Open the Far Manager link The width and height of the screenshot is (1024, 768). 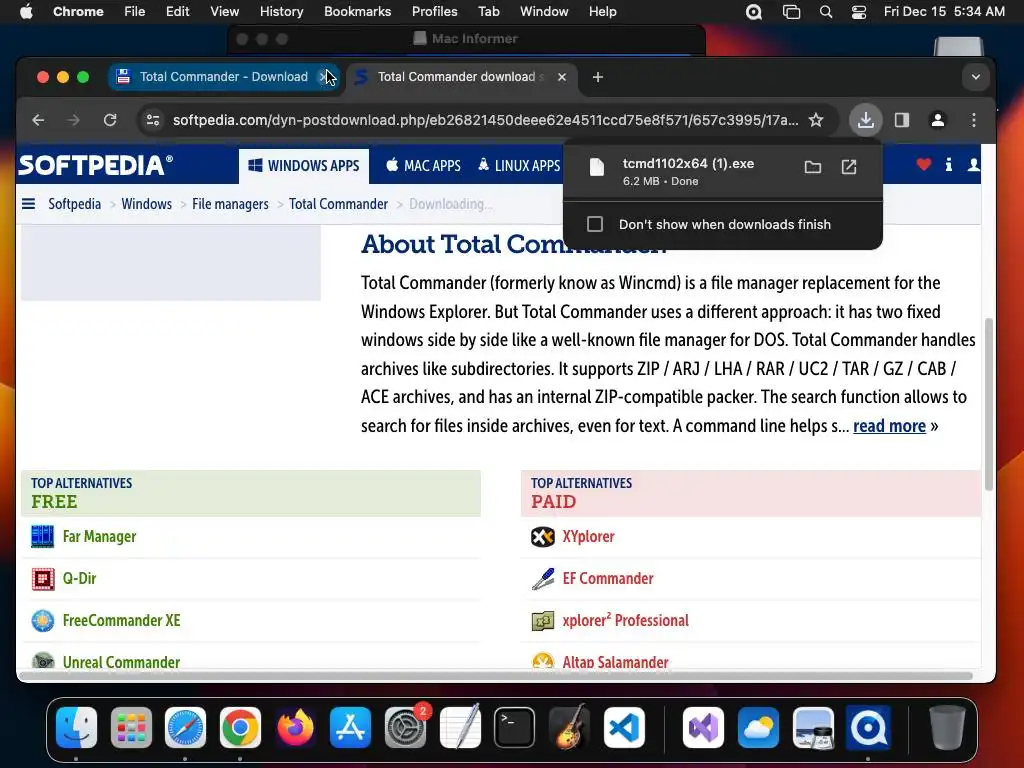(99, 537)
